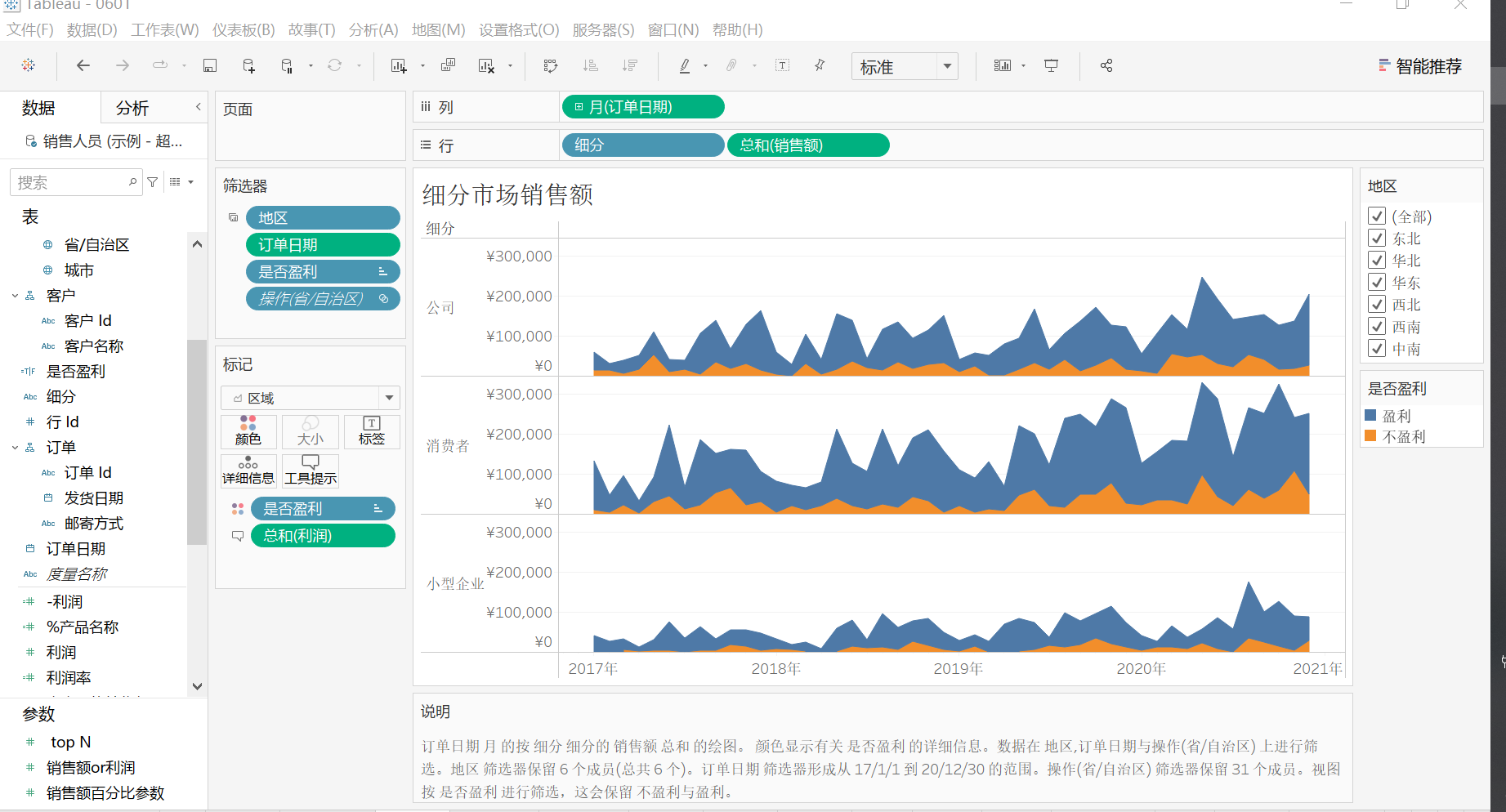Open the 区域 mark type dropdown
1506x812 pixels.
387,398
